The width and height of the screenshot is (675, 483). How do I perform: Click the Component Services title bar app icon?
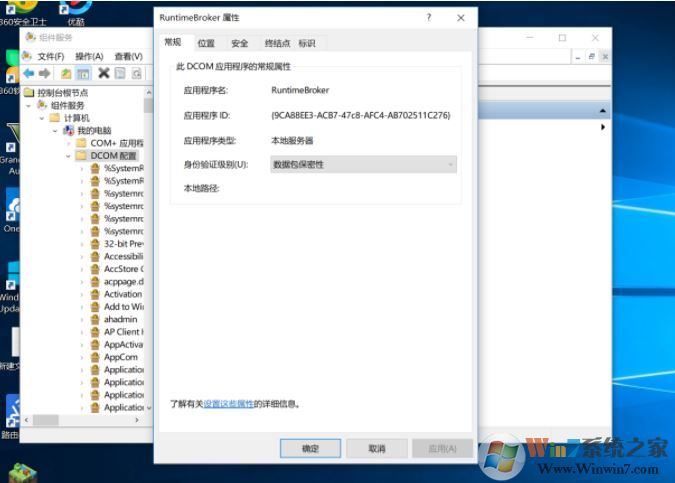coord(31,37)
